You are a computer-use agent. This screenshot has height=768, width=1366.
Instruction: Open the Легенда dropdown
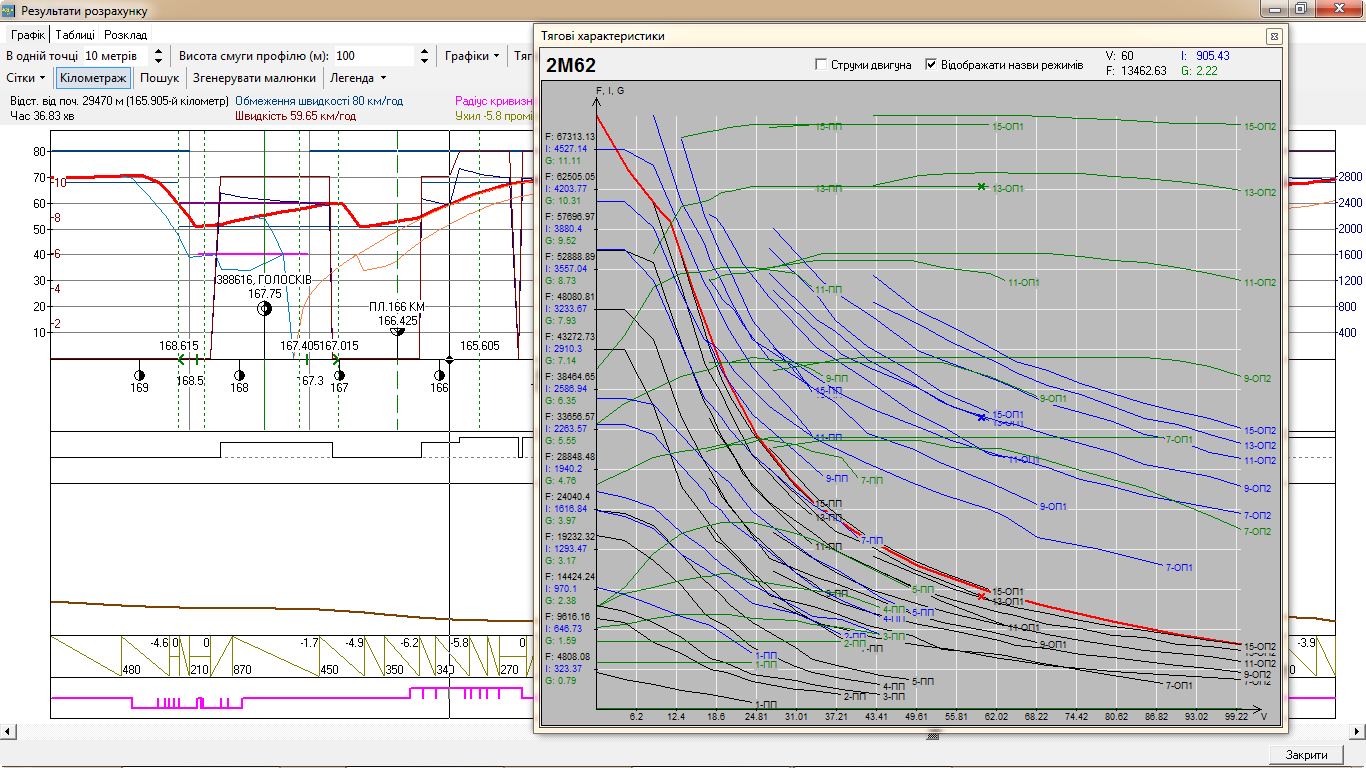358,78
